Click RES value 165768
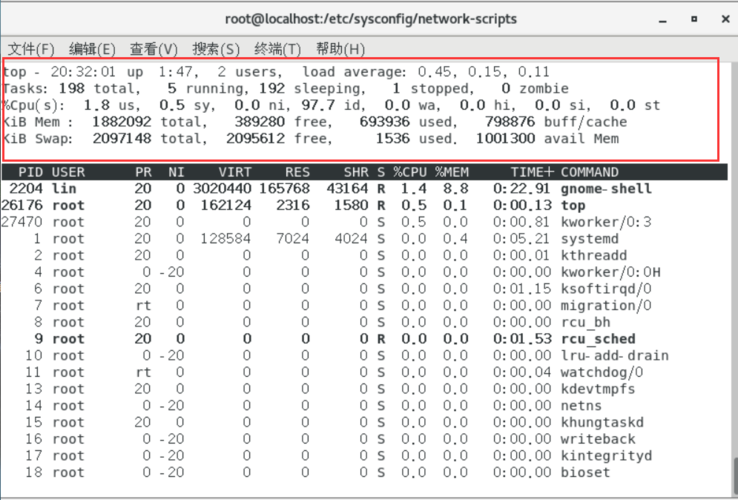 pos(284,189)
